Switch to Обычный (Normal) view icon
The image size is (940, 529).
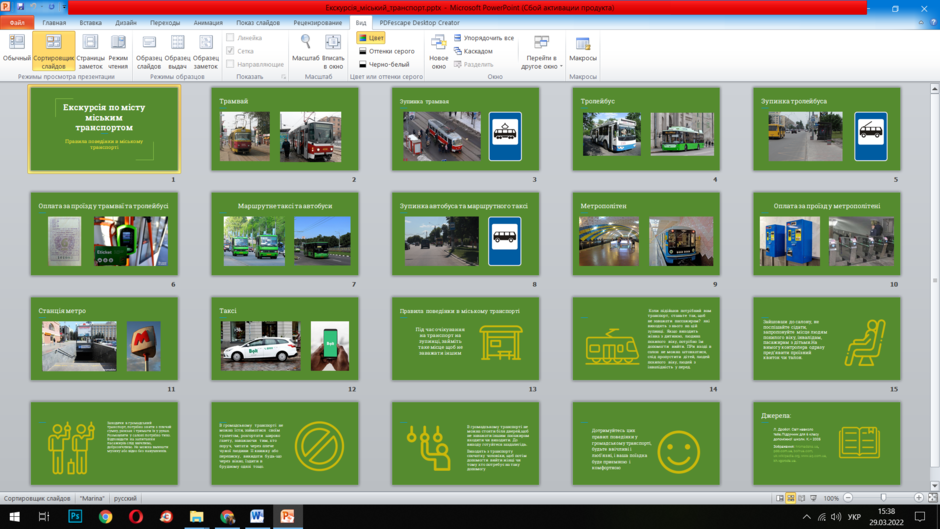[16, 48]
